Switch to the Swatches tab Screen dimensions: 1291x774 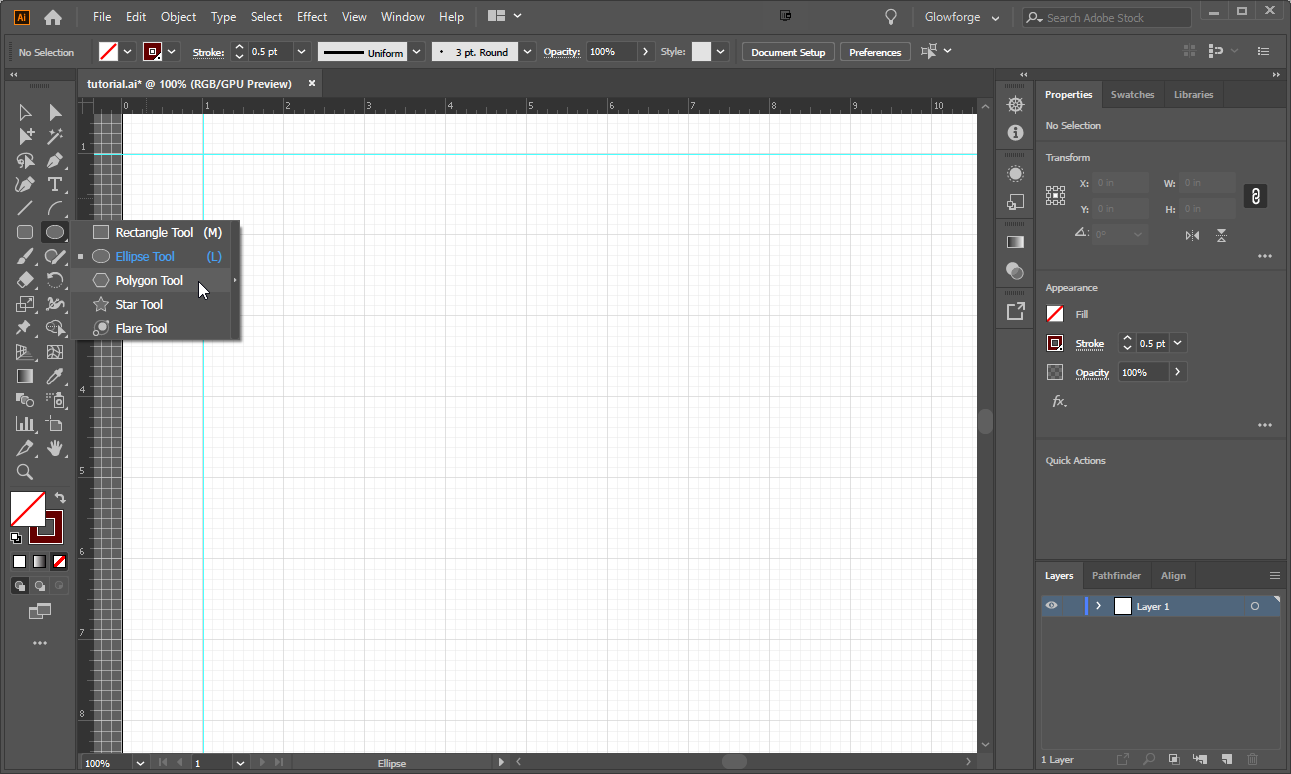[x=1132, y=95]
